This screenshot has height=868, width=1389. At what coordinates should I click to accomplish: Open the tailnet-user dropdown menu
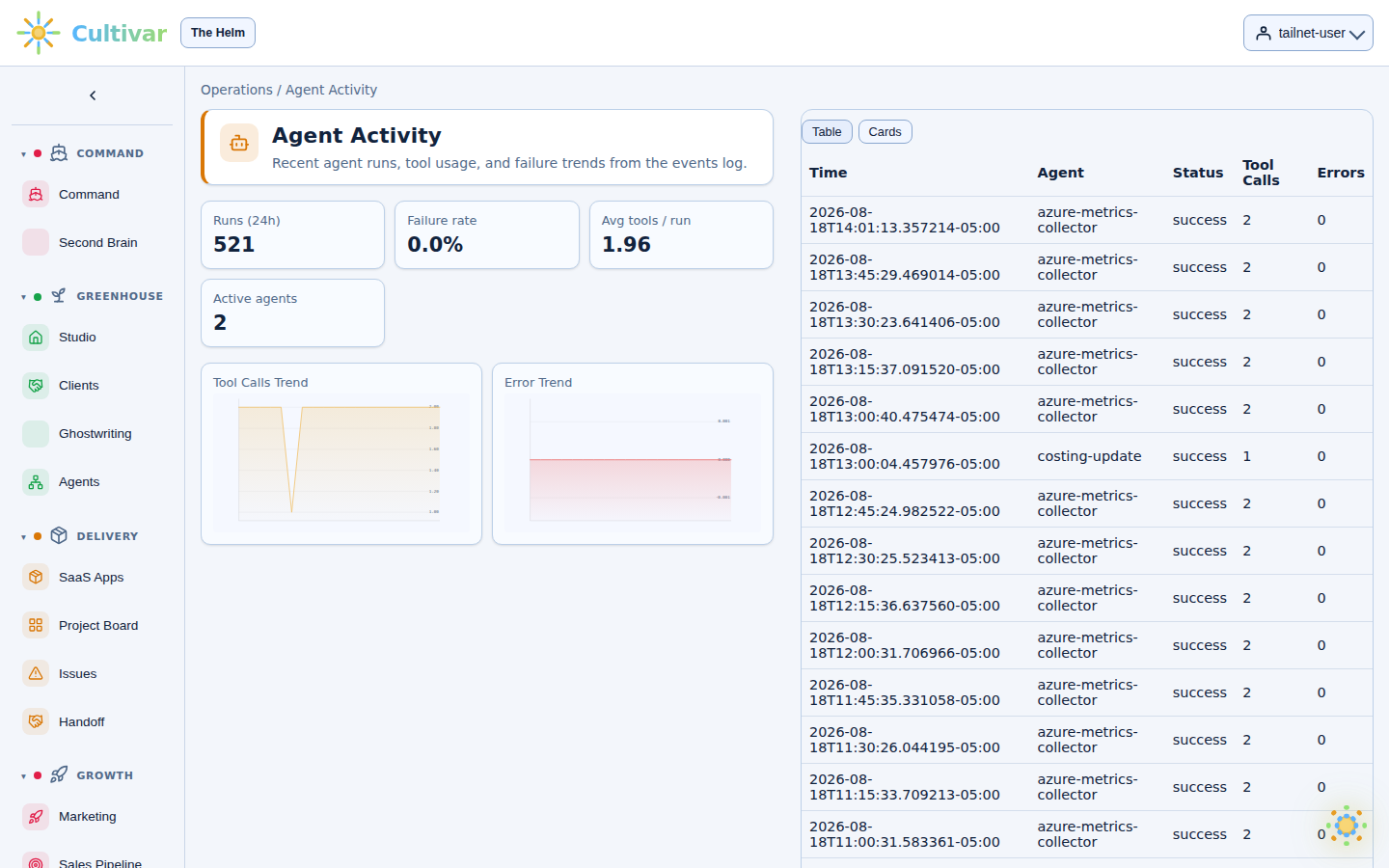coord(1308,33)
